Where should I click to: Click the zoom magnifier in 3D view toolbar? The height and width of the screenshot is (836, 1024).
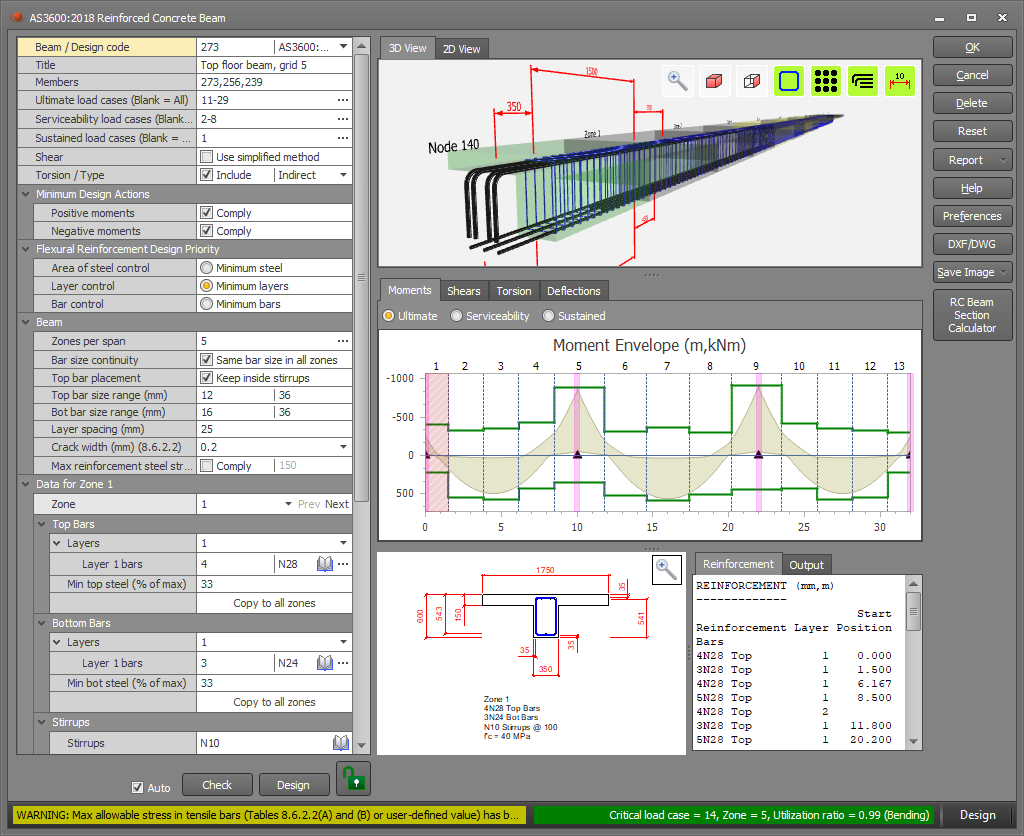coord(677,81)
